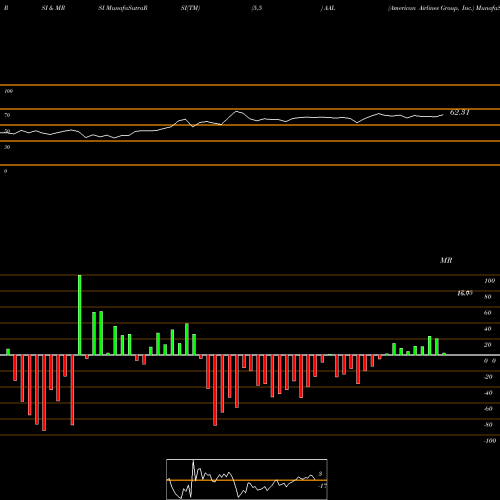500x500 pixels.
Task: Click the RSI line's highest peak near 70
Action: point(237,112)
